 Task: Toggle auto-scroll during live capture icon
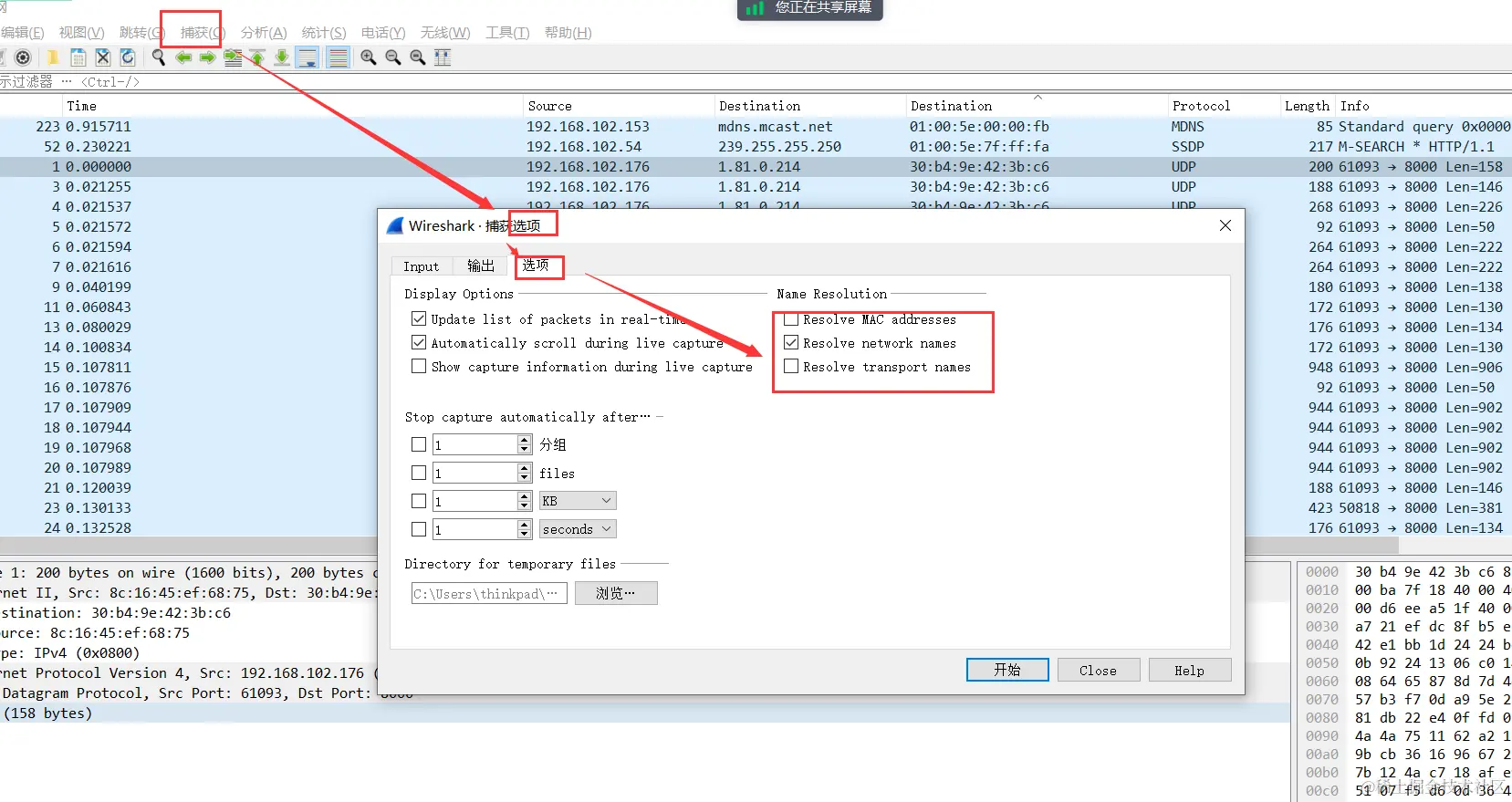308,57
